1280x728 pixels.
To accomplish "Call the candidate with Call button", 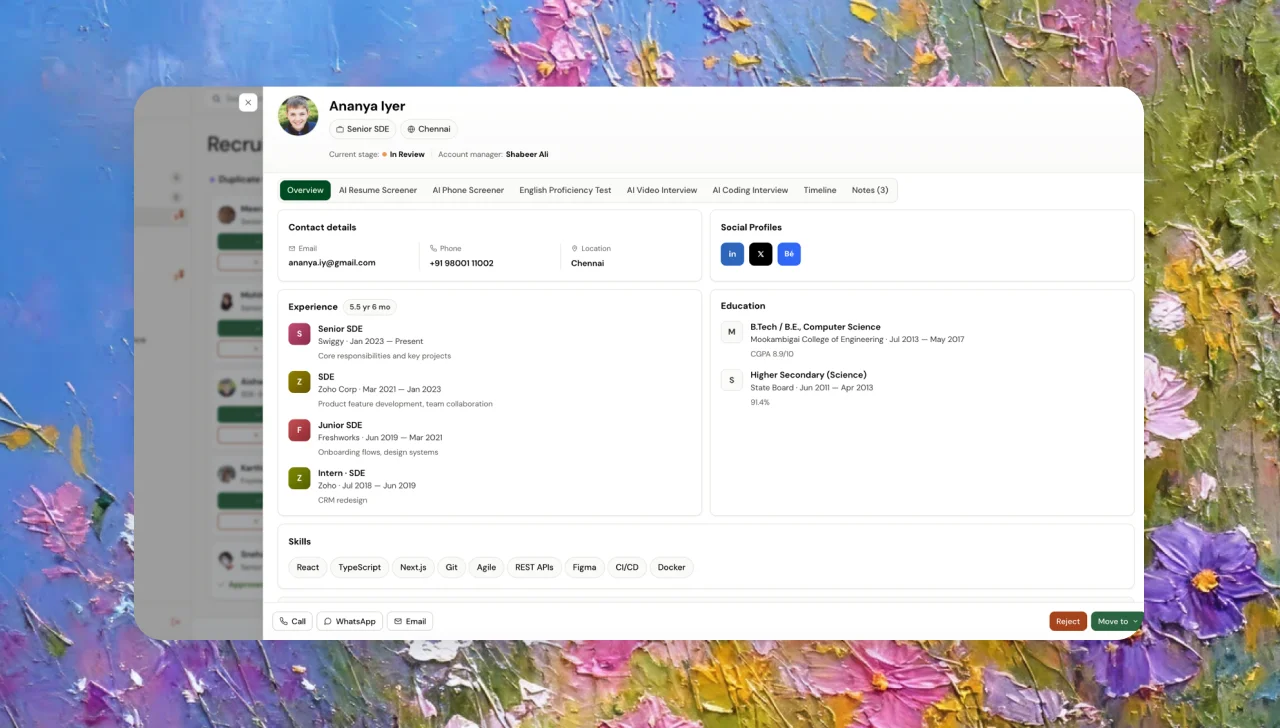I will [293, 621].
